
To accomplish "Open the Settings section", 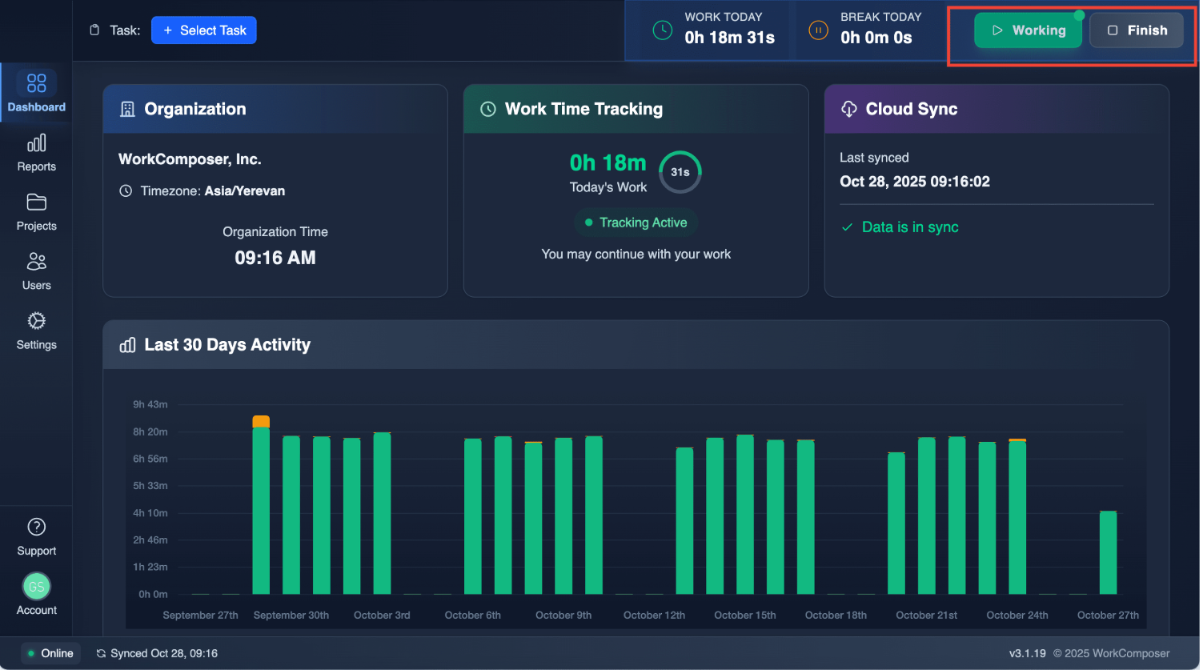I will click(36, 331).
